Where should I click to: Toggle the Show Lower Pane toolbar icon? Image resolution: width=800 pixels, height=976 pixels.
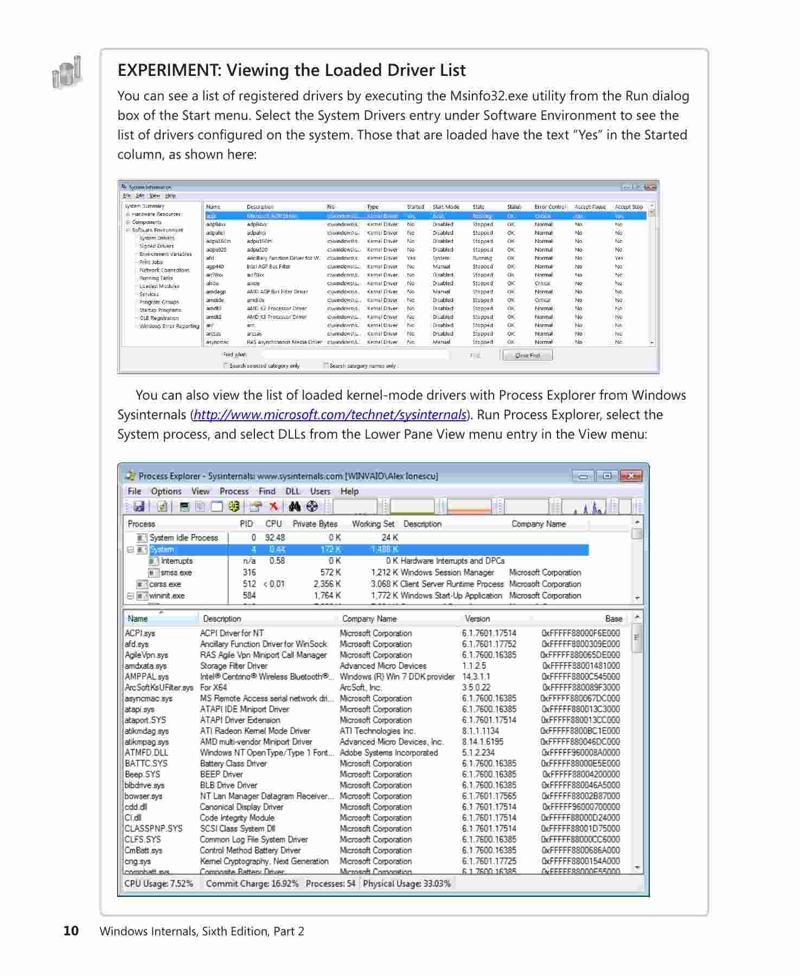pyautogui.click(x=216, y=507)
